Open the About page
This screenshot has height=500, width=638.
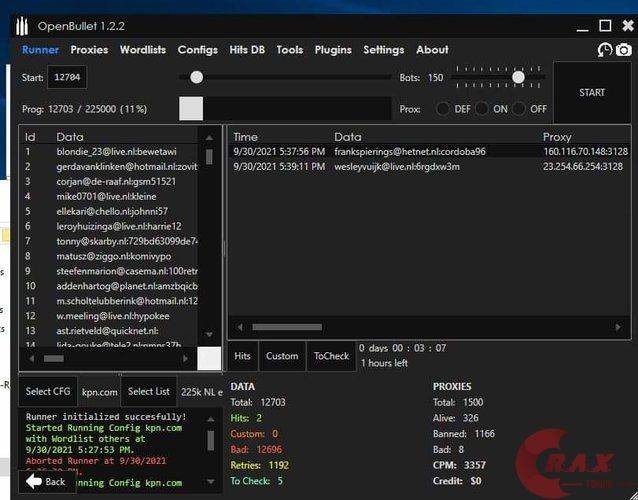[x=432, y=50]
